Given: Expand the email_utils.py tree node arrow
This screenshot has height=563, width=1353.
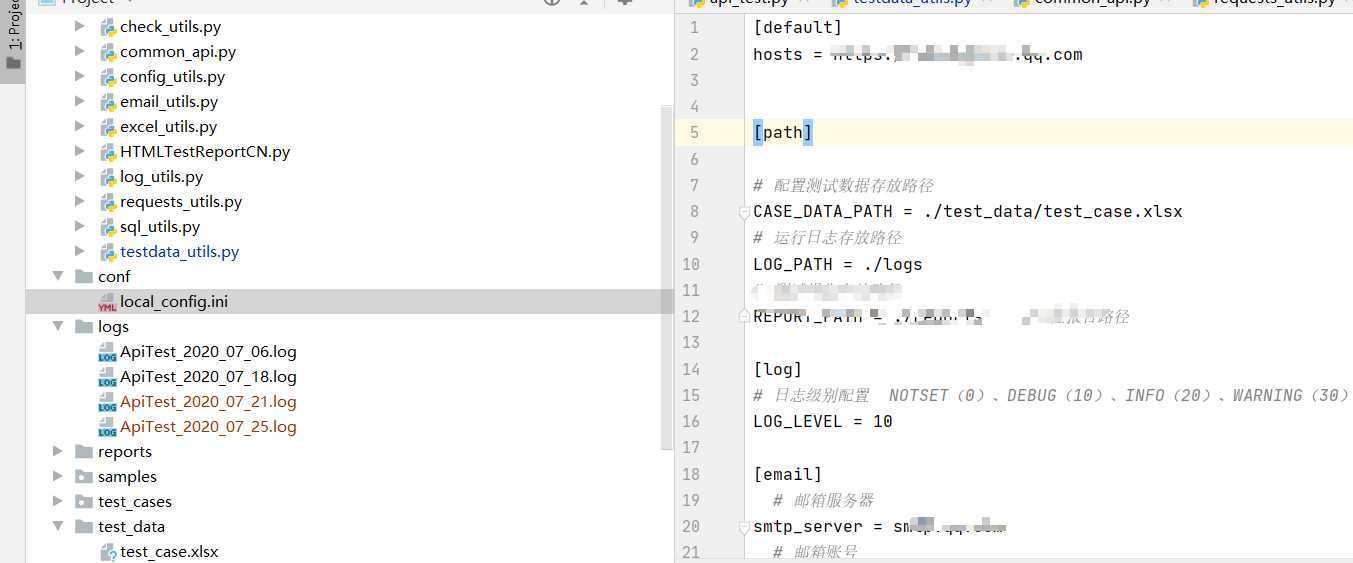Looking at the screenshot, I should [80, 101].
